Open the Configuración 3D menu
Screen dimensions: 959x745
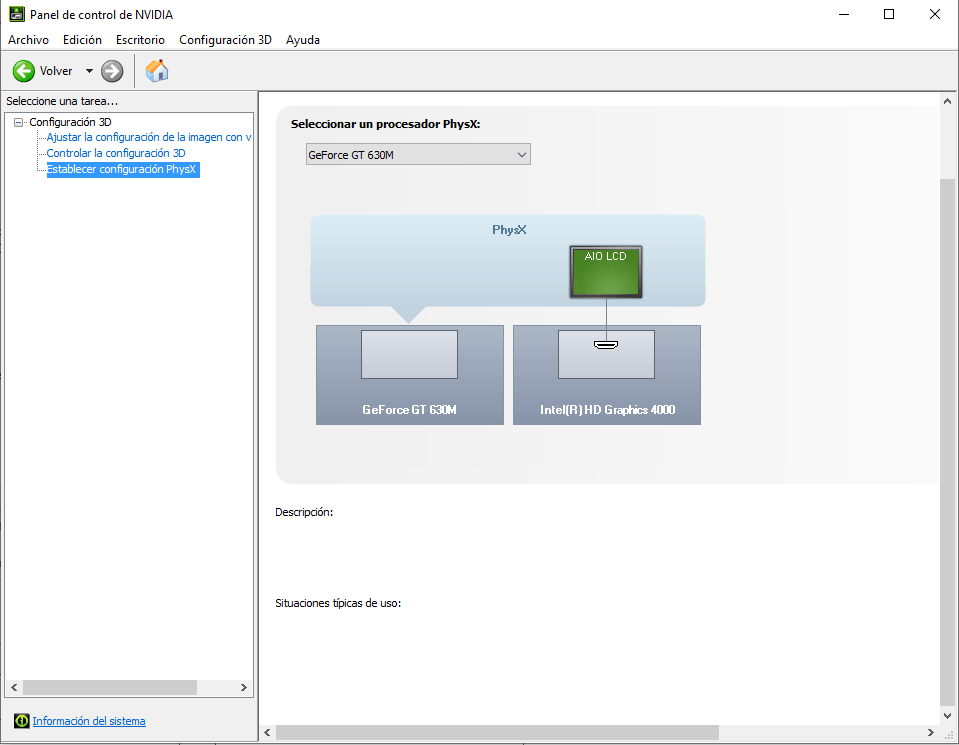click(x=225, y=40)
